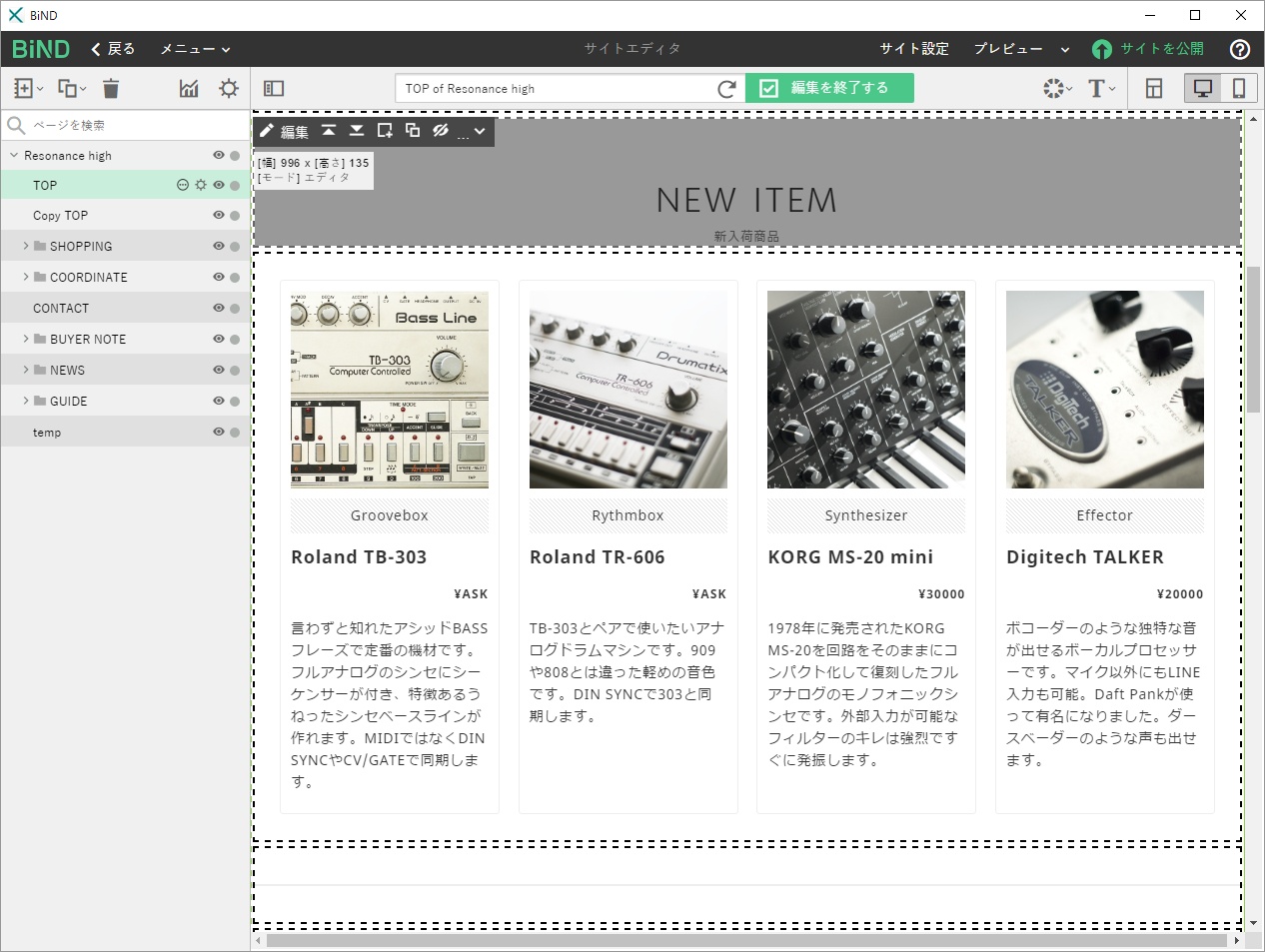Click the move-block-to-top icon
The width and height of the screenshot is (1265, 952).
329,131
